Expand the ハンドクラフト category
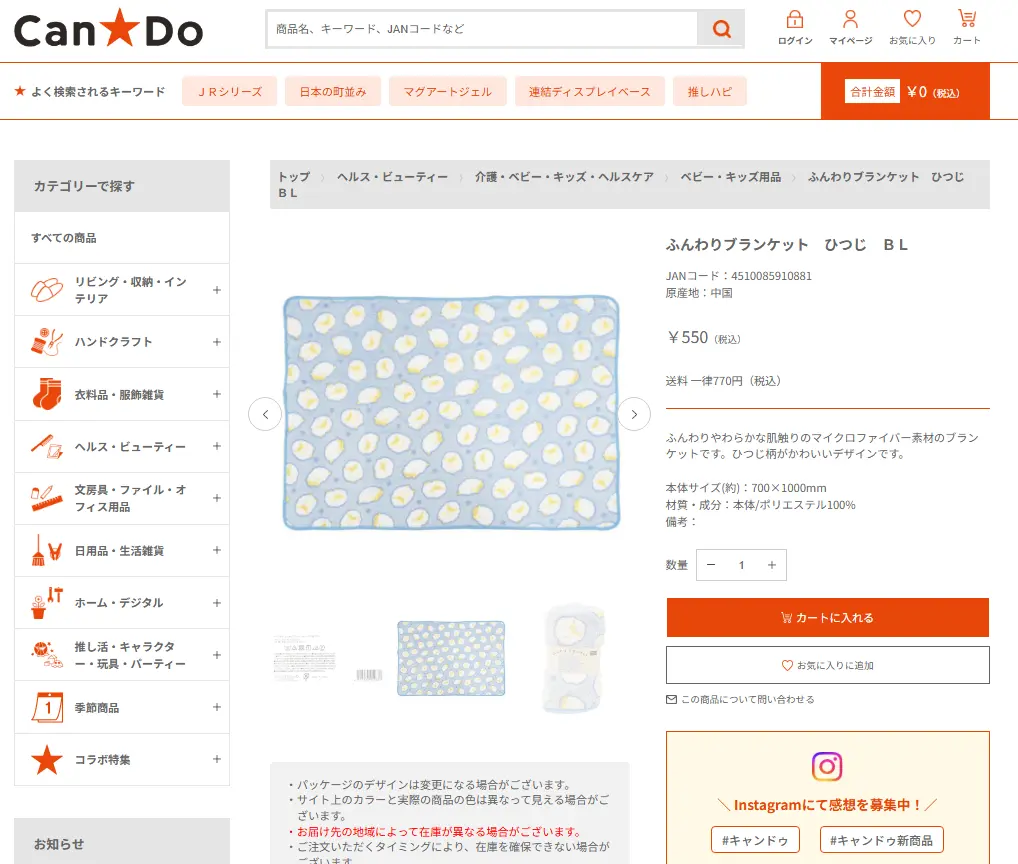This screenshot has width=1018, height=864. pos(217,342)
